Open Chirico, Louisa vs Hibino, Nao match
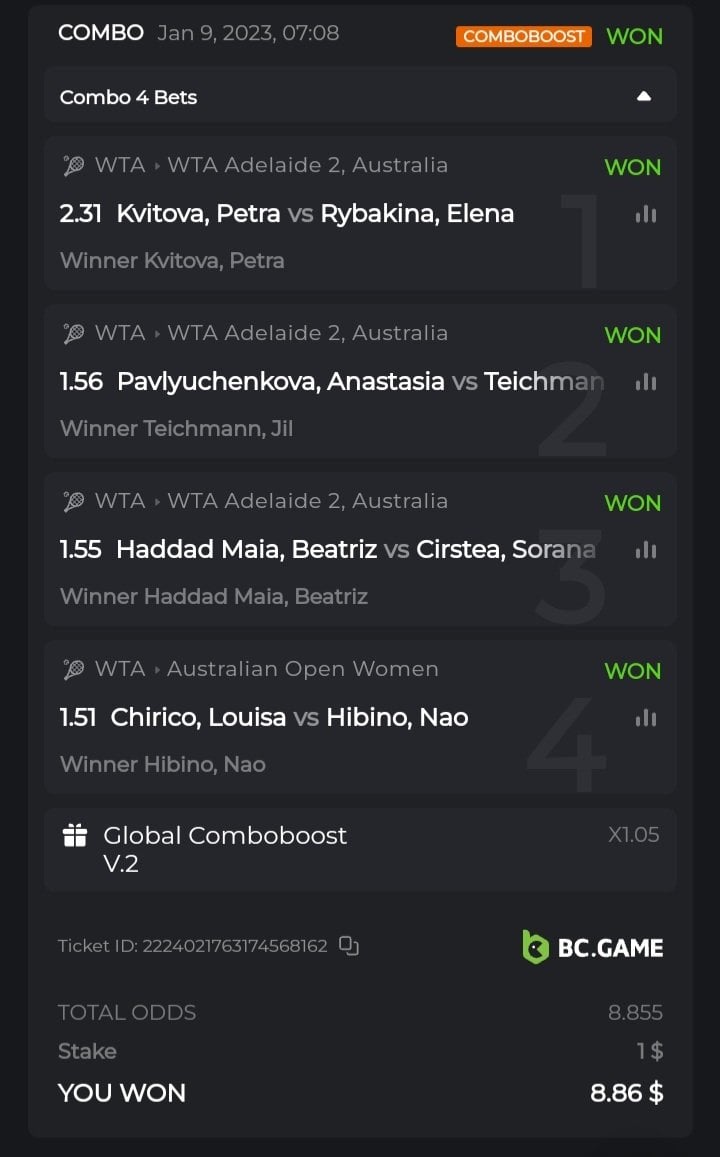The width and height of the screenshot is (720, 1157). coord(289,718)
